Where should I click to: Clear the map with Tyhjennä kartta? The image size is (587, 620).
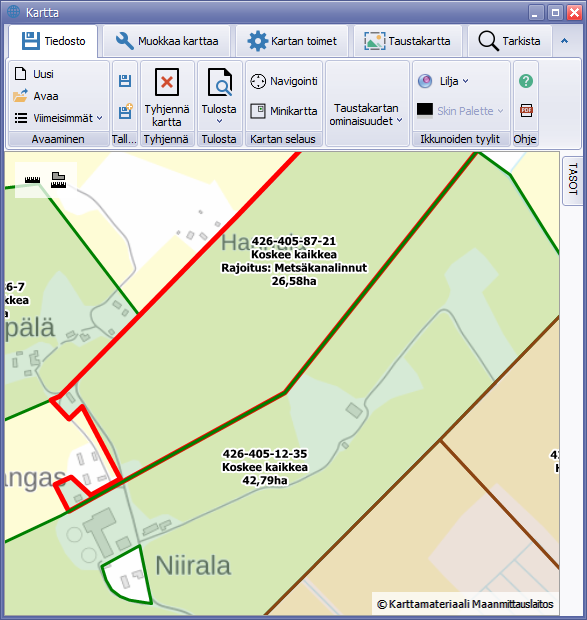(x=167, y=98)
